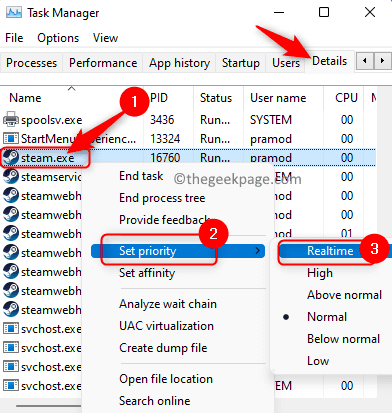Expand the Set priority submenu
Viewport: 392px width, 413px height.
(x=178, y=251)
